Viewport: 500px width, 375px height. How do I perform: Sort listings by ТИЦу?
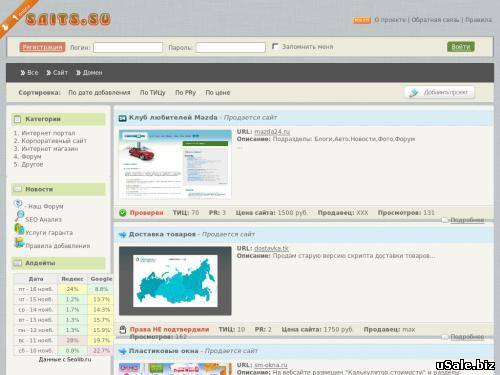coord(153,93)
